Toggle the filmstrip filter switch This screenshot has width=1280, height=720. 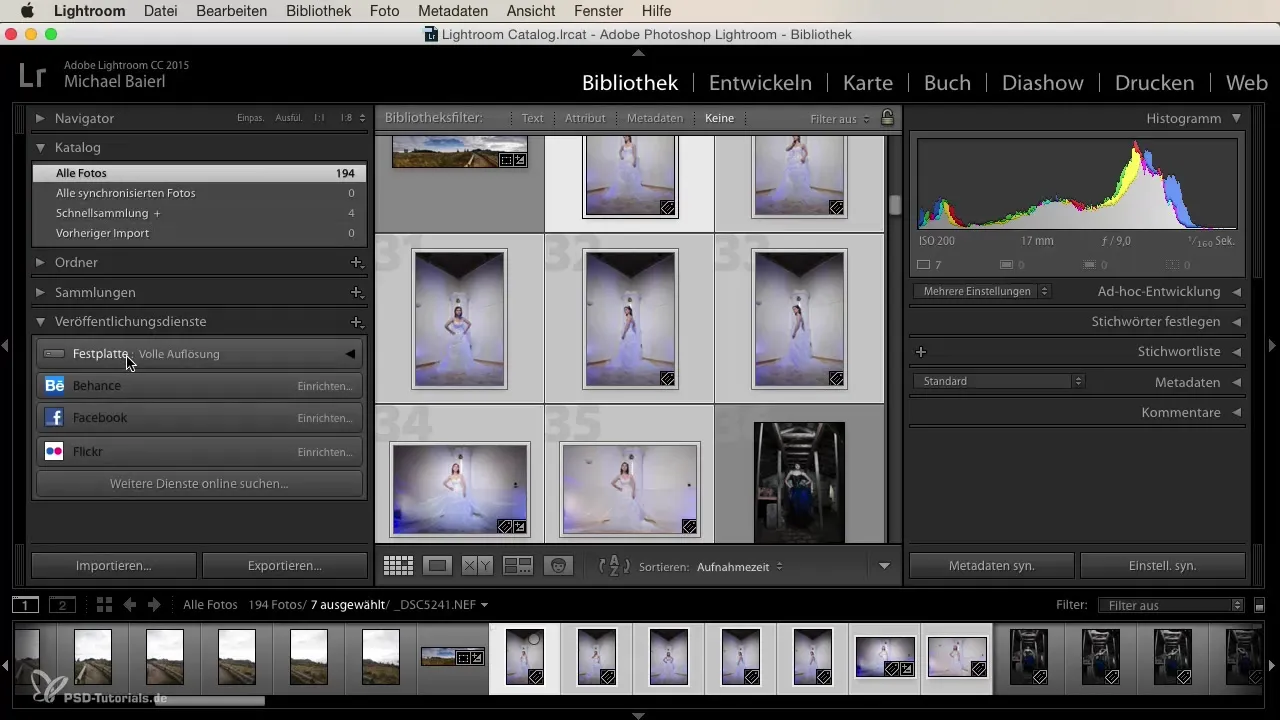pyautogui.click(x=1259, y=605)
